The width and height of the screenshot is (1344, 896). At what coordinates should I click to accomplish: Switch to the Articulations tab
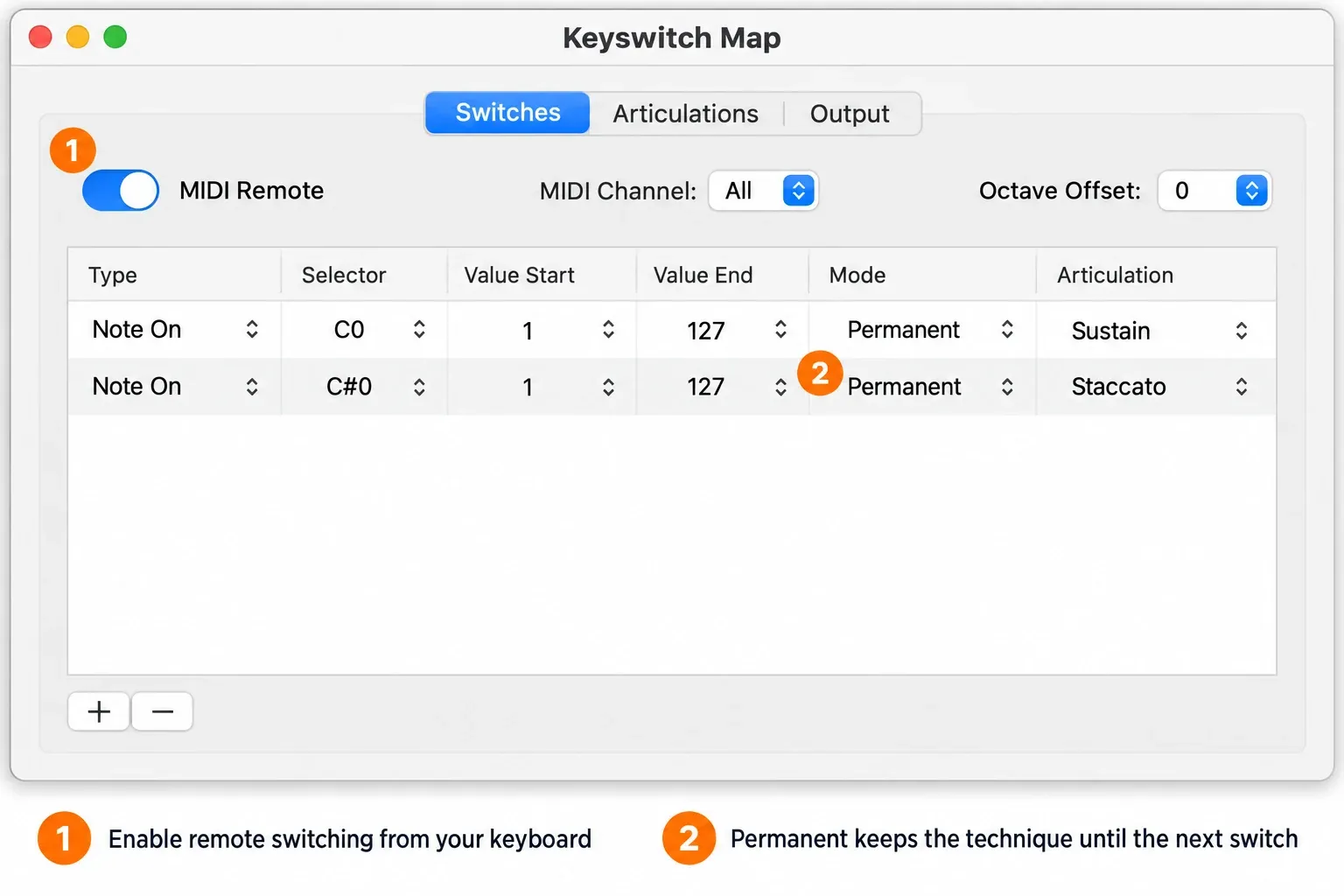(x=685, y=114)
